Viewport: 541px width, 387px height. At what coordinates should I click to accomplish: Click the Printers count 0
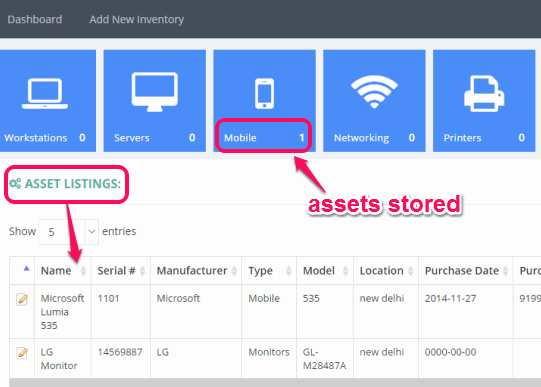[x=521, y=138]
